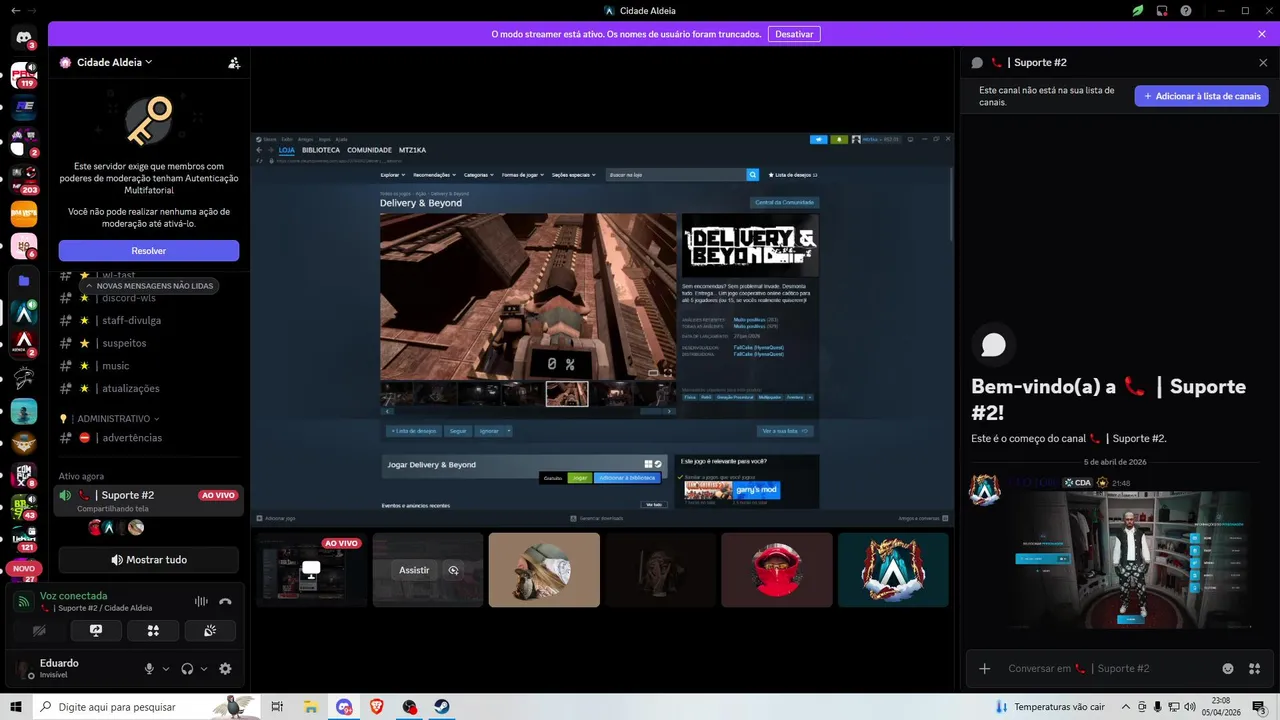
Task: Toggle the camera in the voice panel
Action: coord(39,631)
